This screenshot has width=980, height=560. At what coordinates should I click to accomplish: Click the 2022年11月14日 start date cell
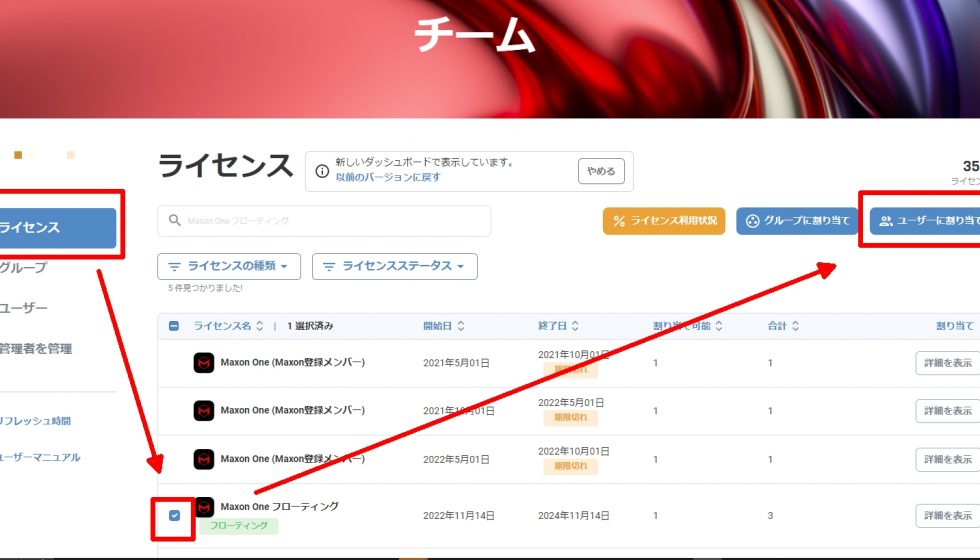point(459,516)
